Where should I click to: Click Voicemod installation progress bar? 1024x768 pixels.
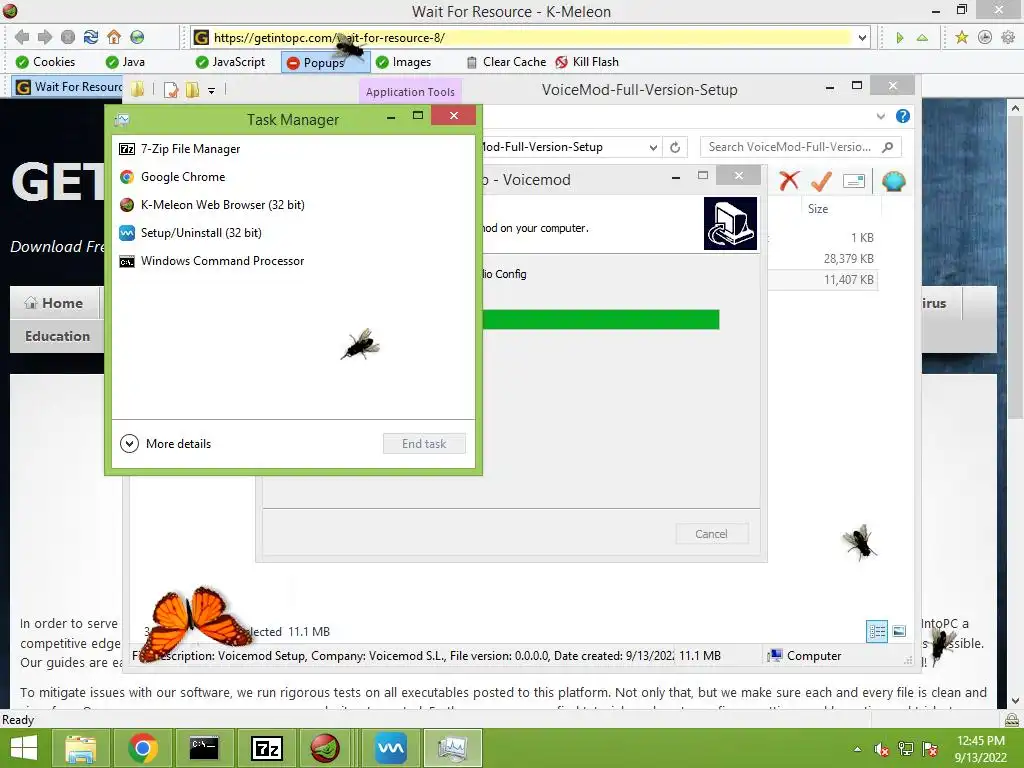point(601,319)
